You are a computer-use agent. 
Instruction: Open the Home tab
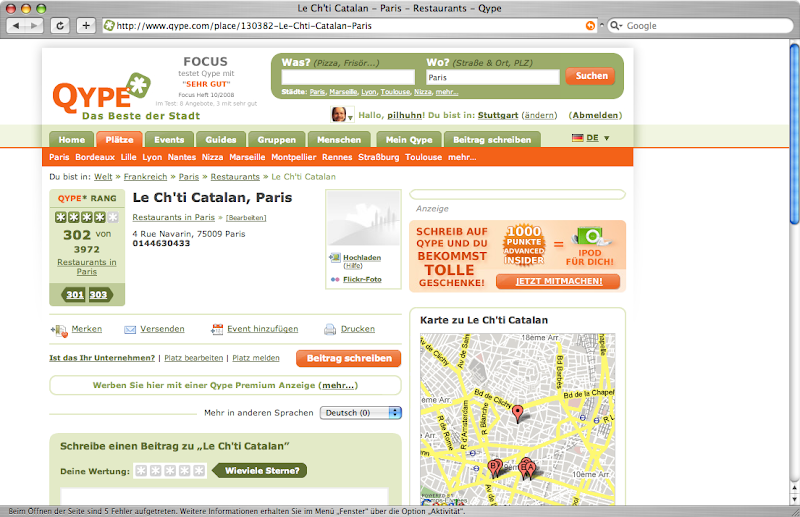[x=71, y=139]
